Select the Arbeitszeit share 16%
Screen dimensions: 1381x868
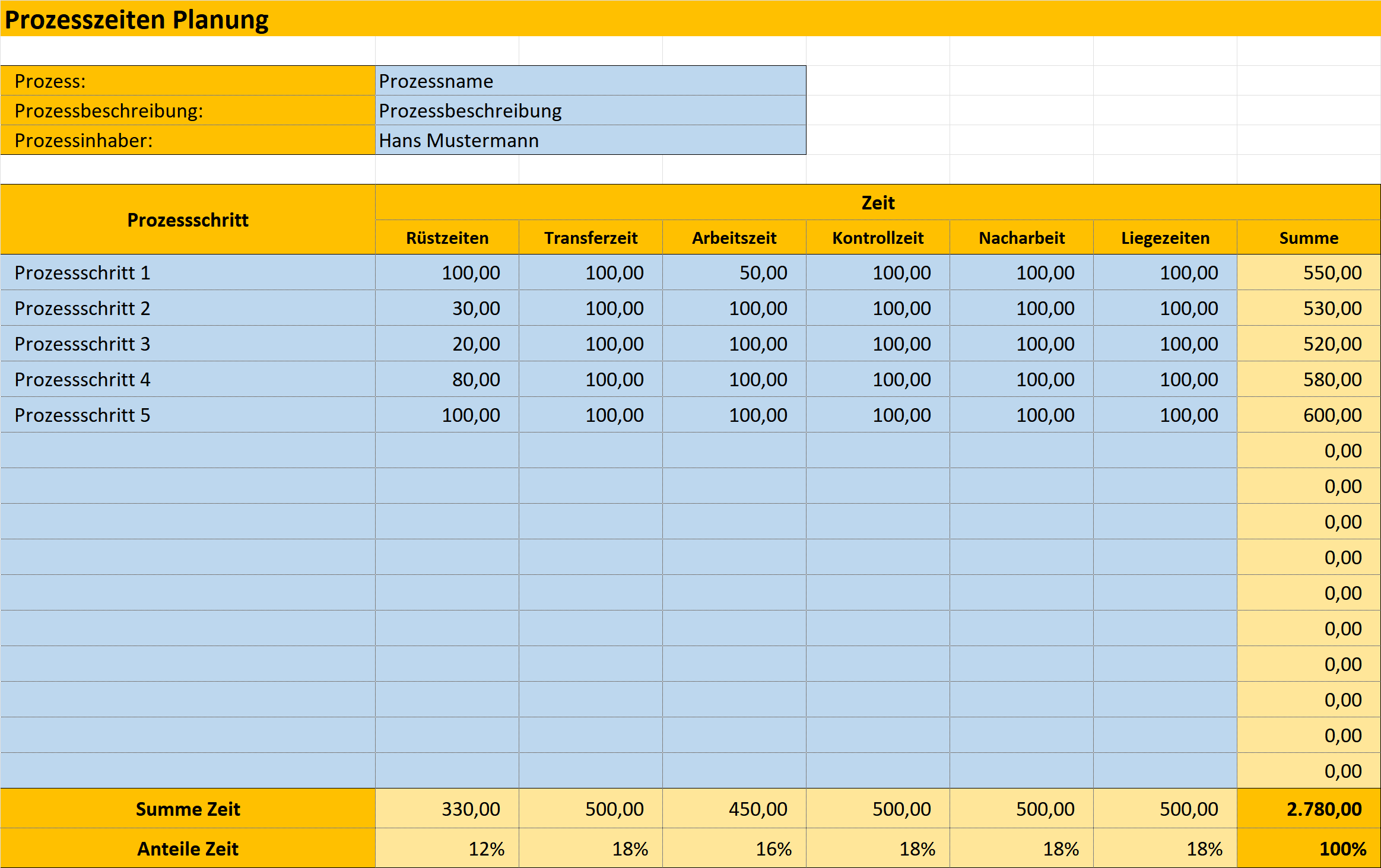tap(734, 848)
